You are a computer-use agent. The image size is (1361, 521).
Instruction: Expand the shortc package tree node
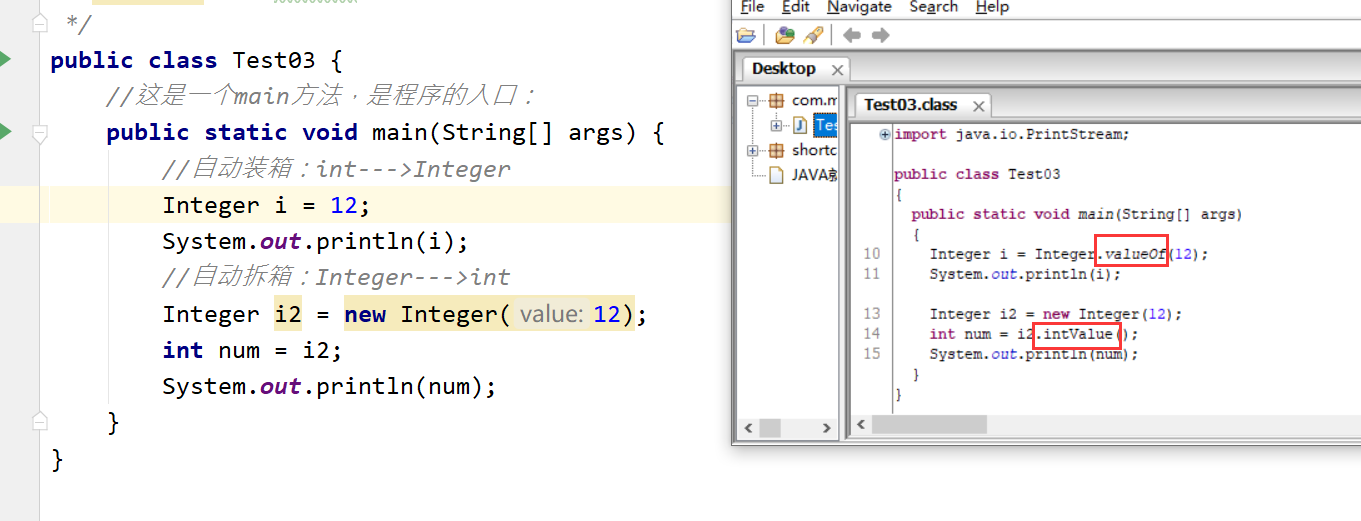tap(753, 150)
